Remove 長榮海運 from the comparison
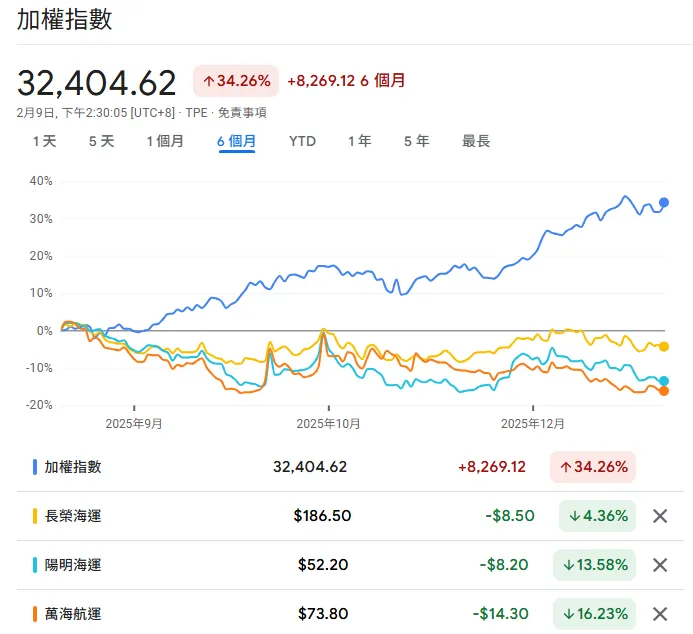693x634 pixels. (x=660, y=516)
